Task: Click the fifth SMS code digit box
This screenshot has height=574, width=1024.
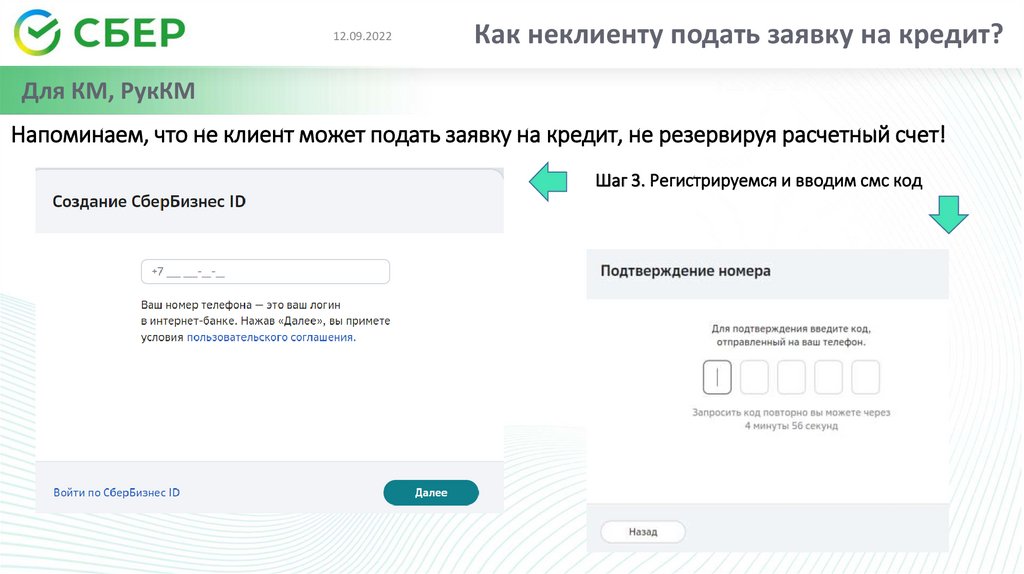Action: click(x=865, y=377)
